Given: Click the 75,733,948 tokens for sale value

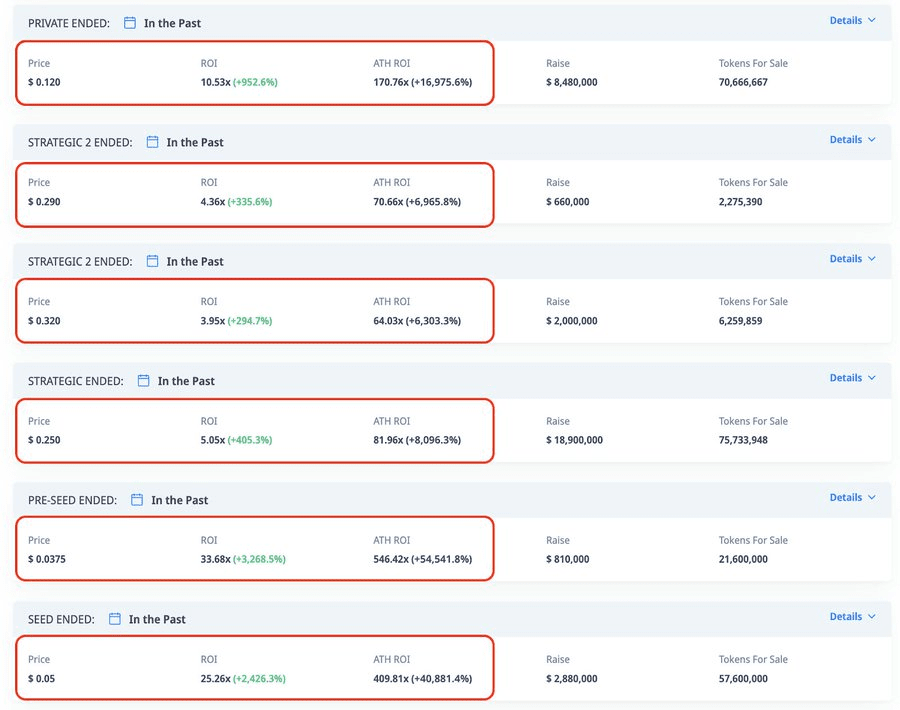Looking at the screenshot, I should coord(743,440).
